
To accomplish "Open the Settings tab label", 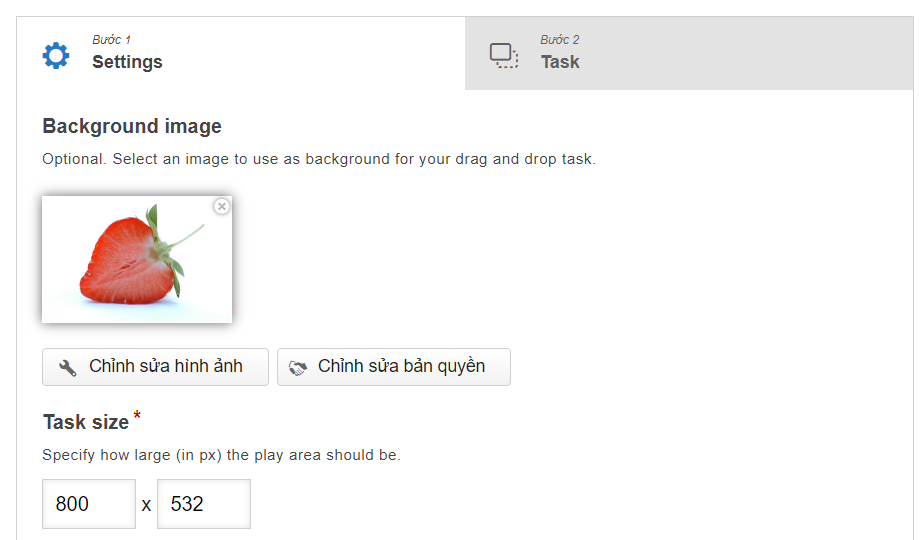I will click(127, 62).
